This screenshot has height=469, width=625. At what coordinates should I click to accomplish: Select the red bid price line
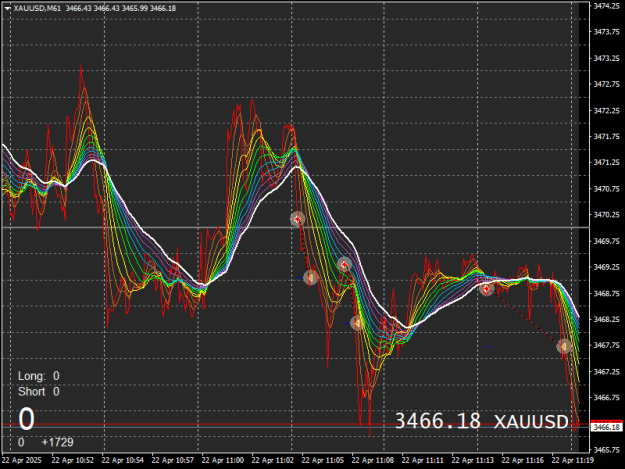295,424
